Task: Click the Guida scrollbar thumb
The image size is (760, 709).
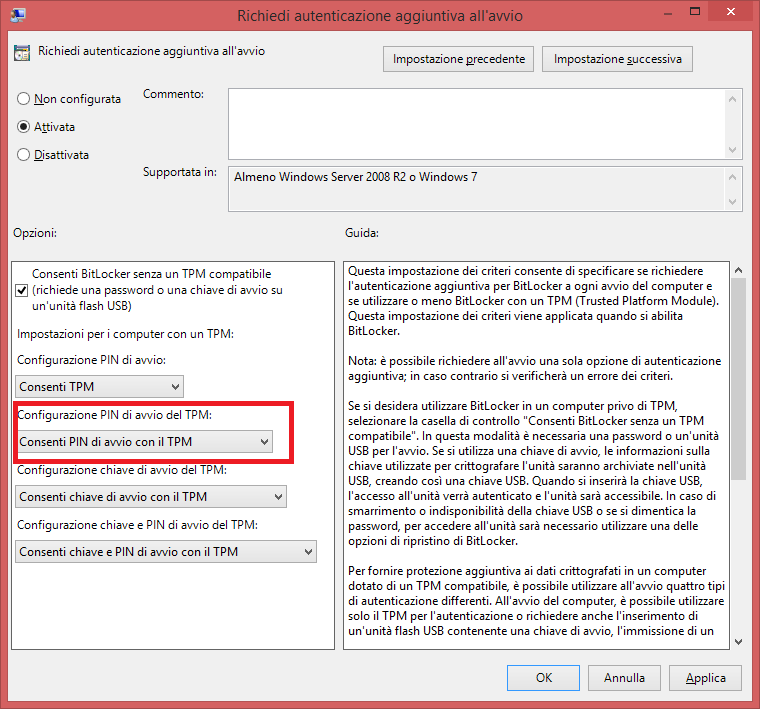Action: [738, 379]
